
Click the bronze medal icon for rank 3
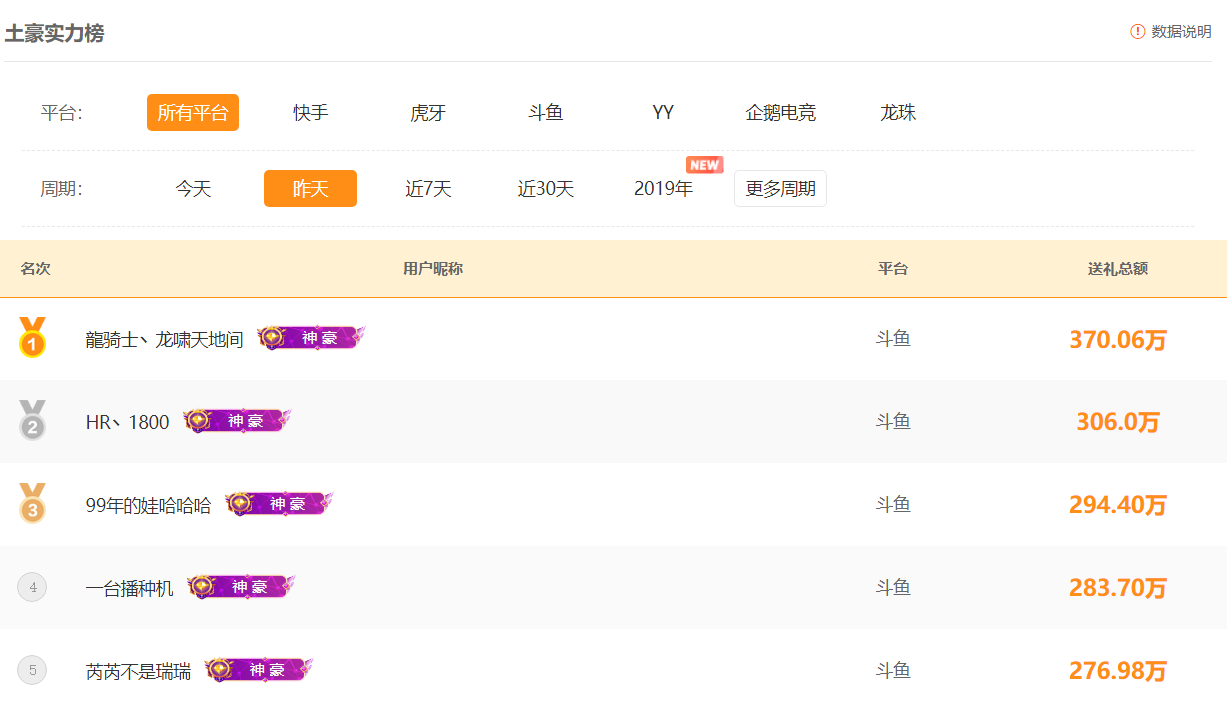click(x=32, y=504)
